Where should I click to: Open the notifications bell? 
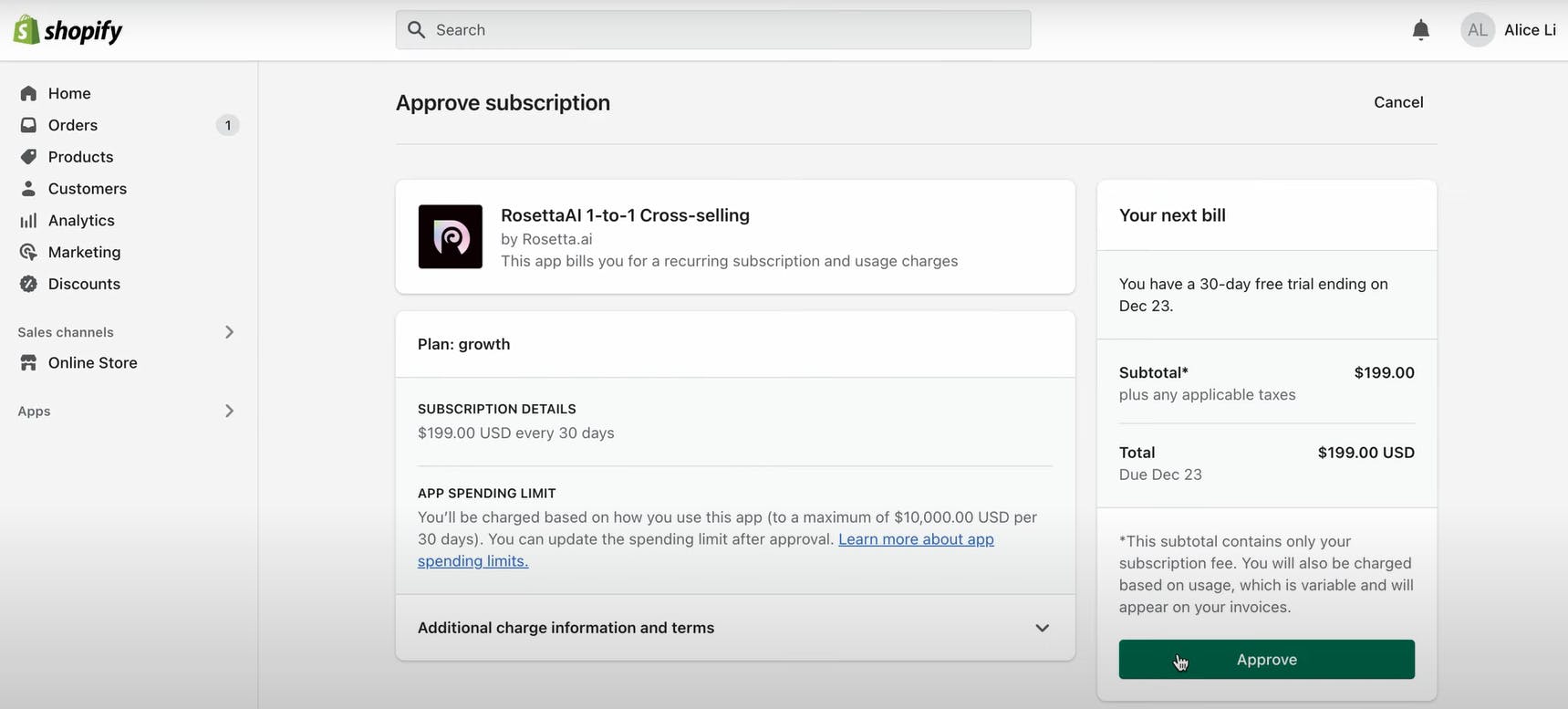click(x=1420, y=30)
